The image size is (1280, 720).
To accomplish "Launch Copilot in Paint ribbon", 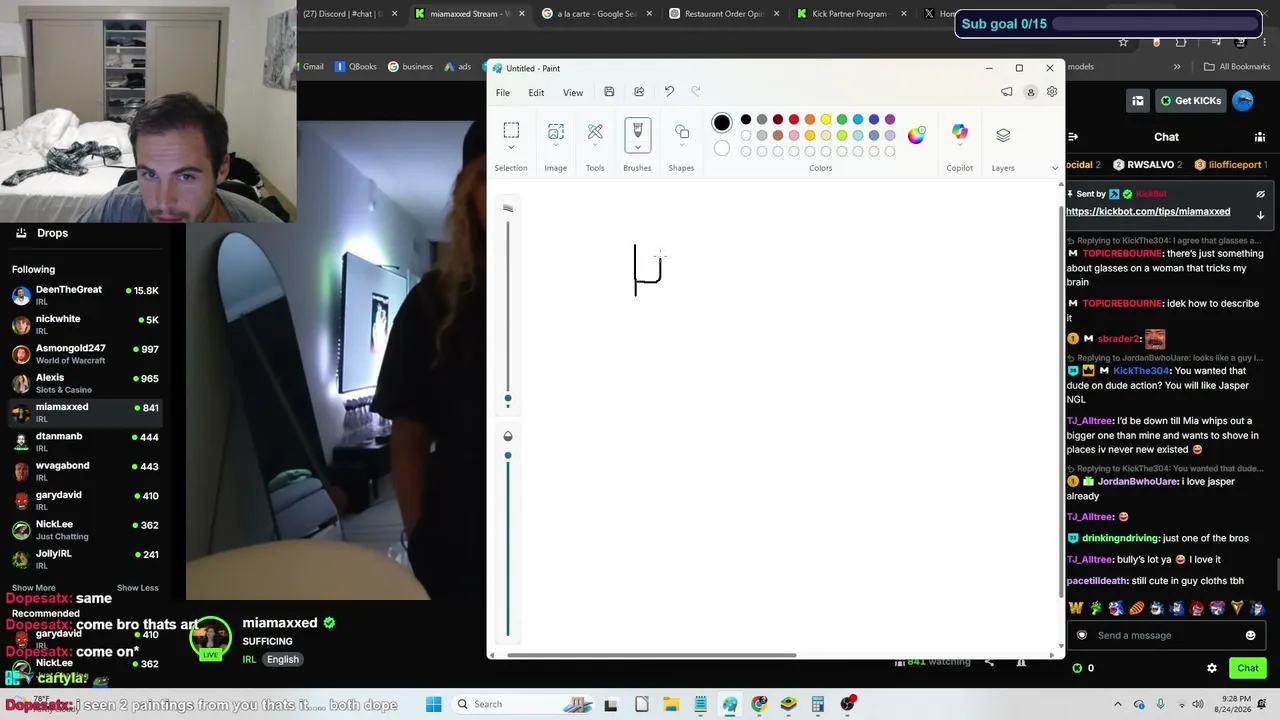I will pos(960,132).
